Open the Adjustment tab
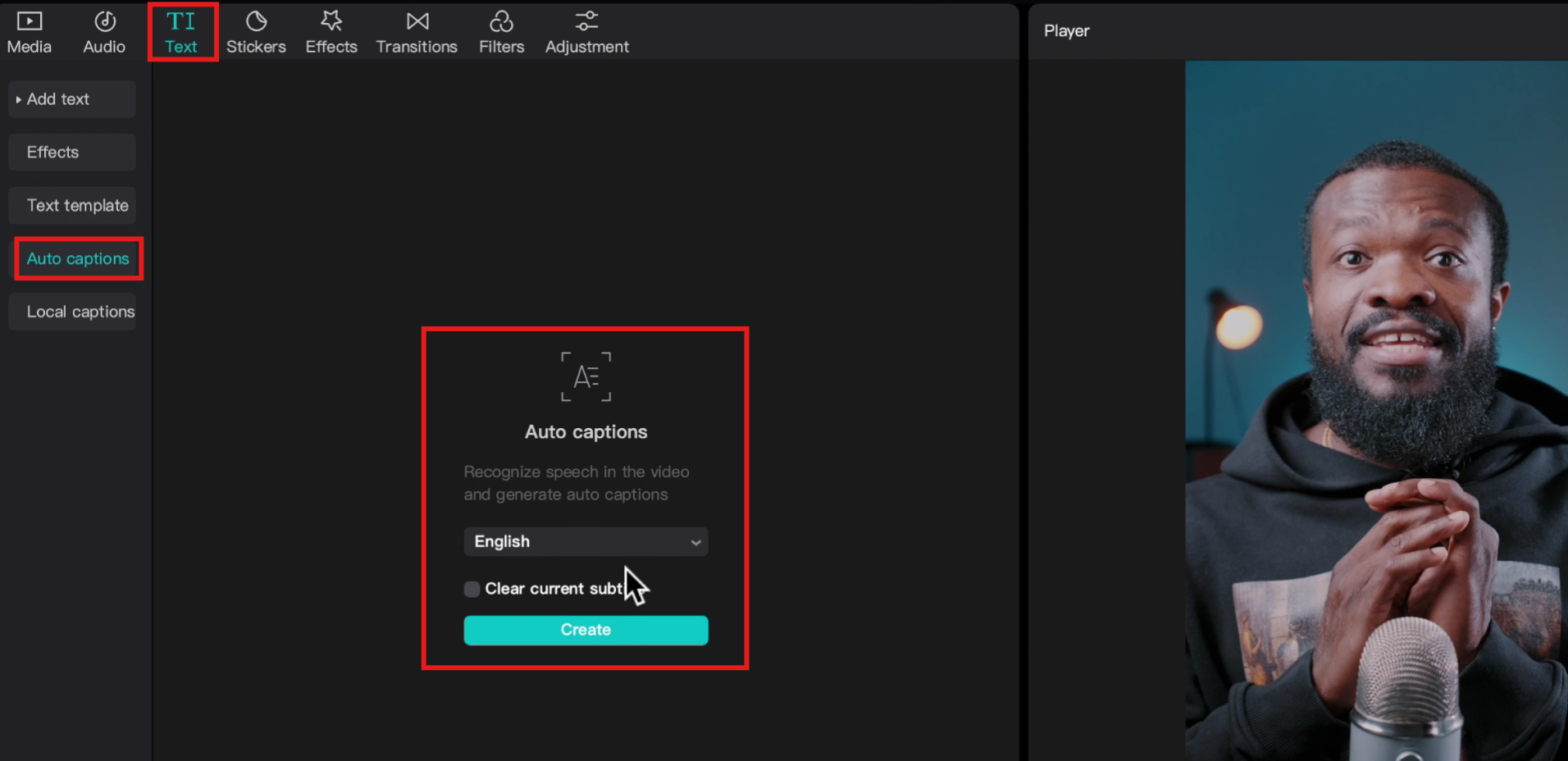Viewport: 1568px width, 761px height. click(586, 33)
